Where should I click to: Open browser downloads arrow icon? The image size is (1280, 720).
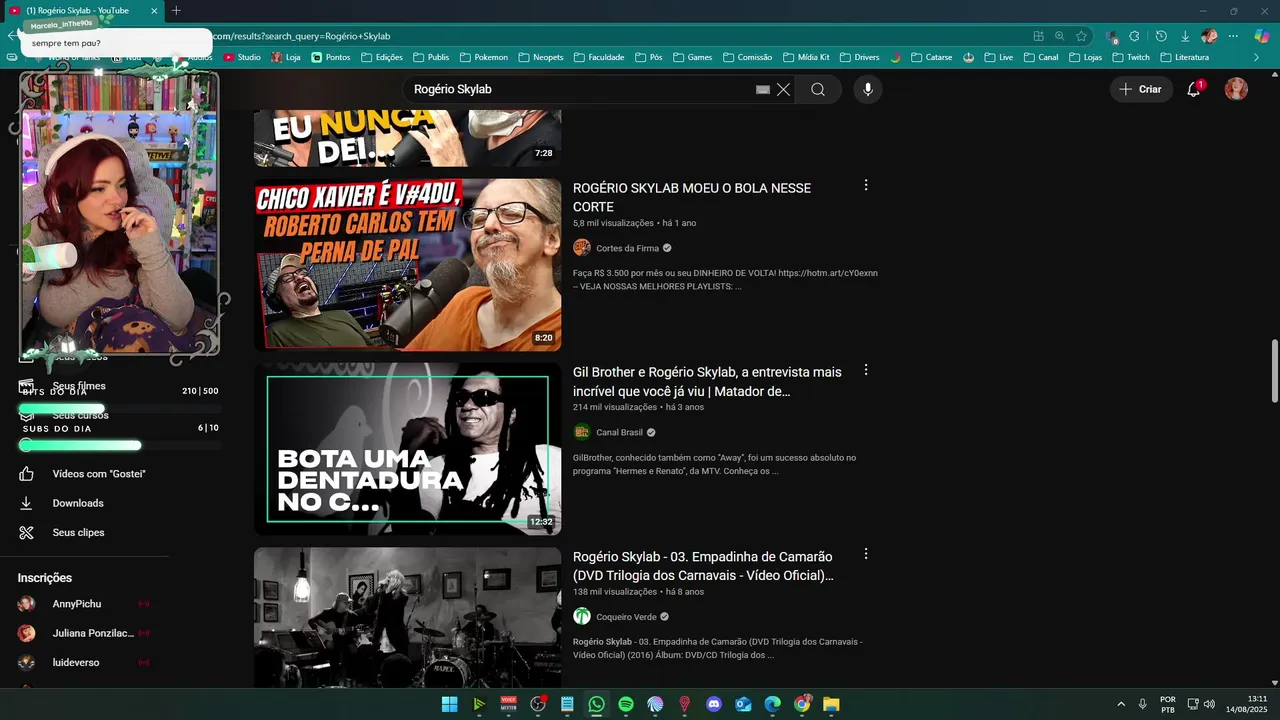pos(1185,36)
